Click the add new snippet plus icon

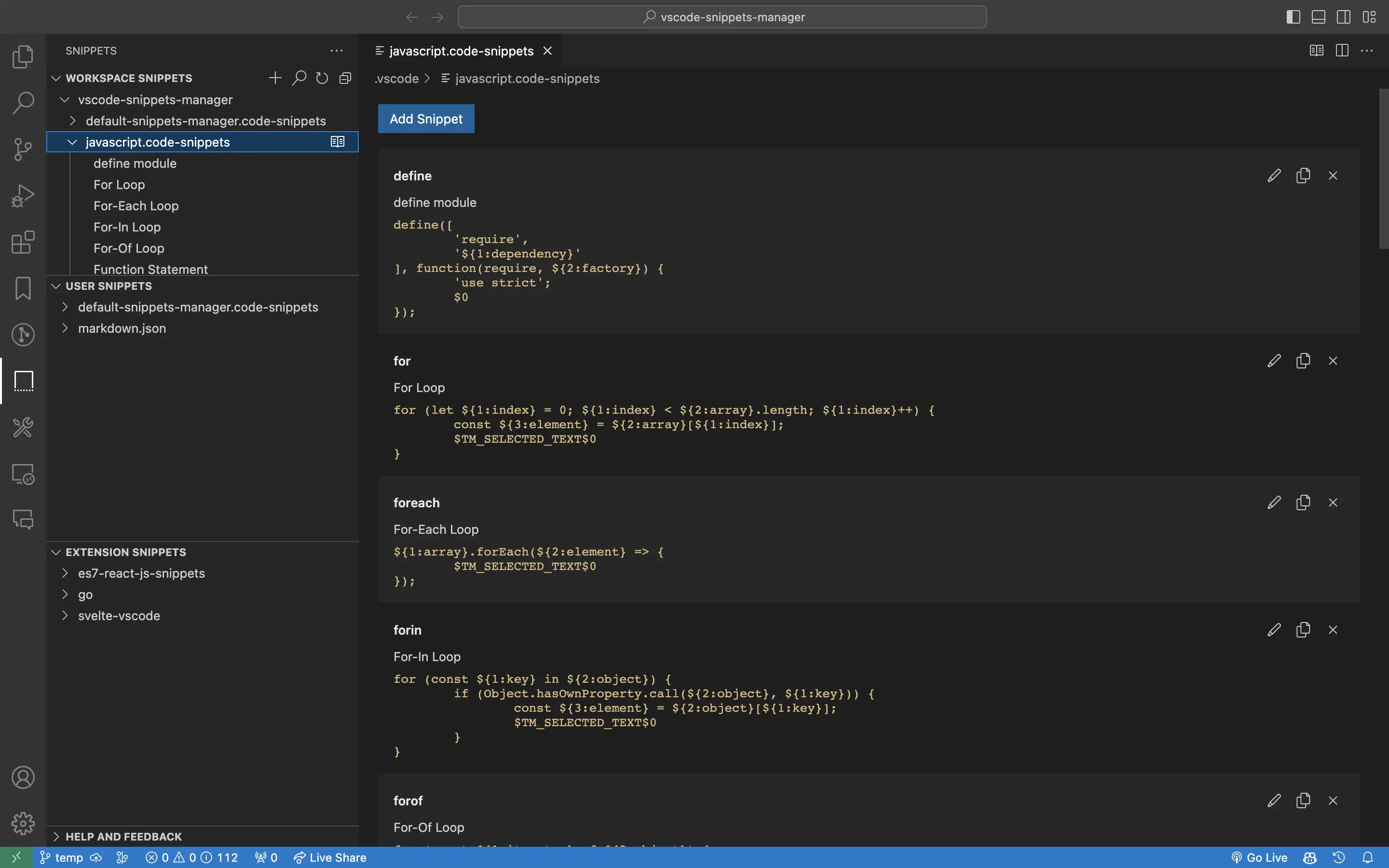[x=275, y=78]
